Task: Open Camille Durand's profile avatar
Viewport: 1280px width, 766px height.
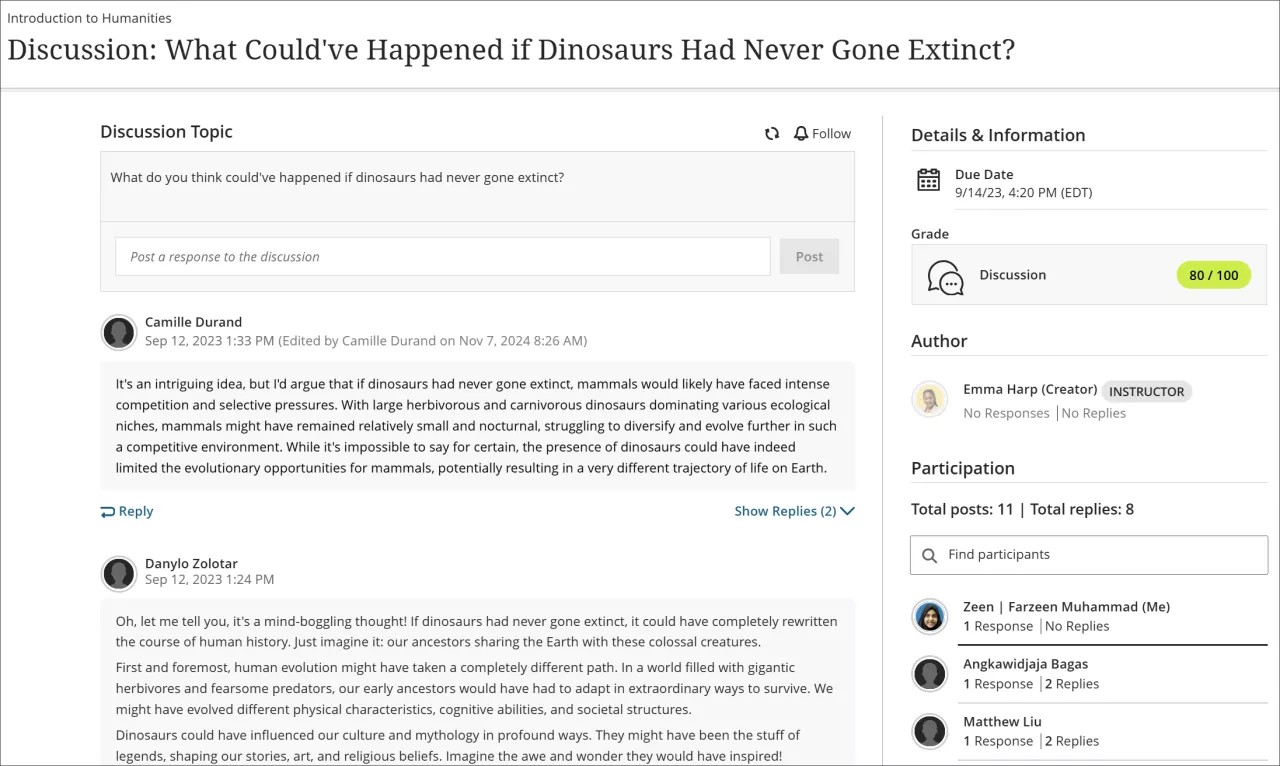Action: click(x=119, y=333)
